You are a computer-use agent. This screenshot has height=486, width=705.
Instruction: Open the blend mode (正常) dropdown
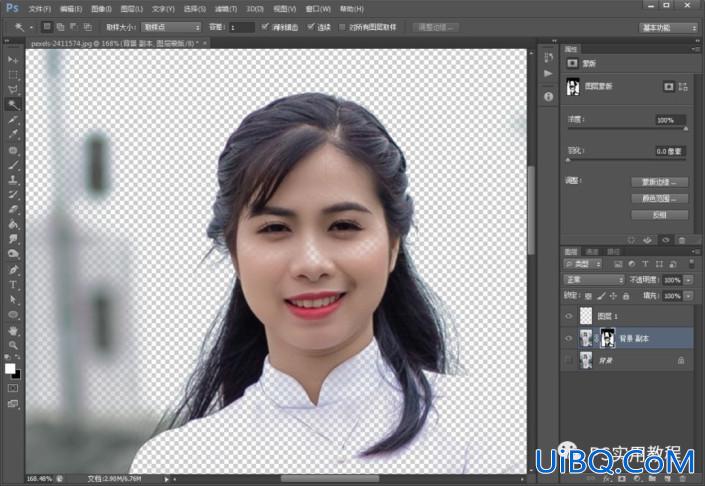594,280
